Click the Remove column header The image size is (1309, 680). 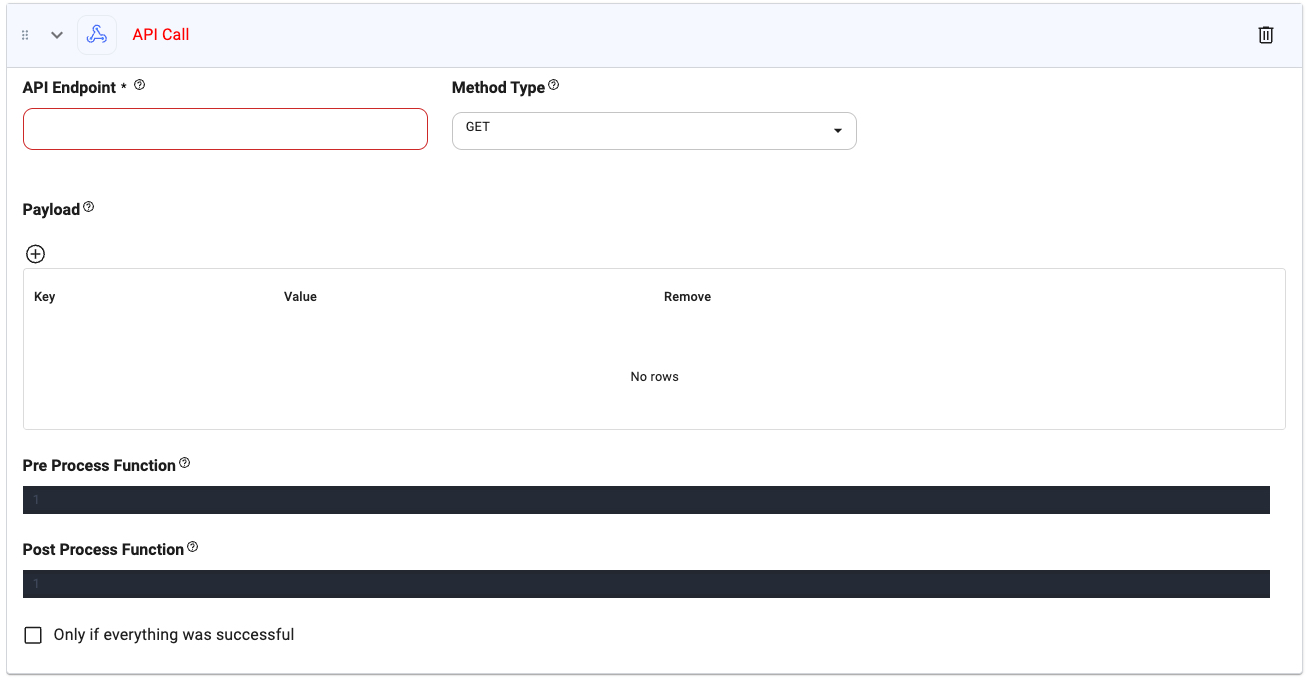click(x=687, y=296)
